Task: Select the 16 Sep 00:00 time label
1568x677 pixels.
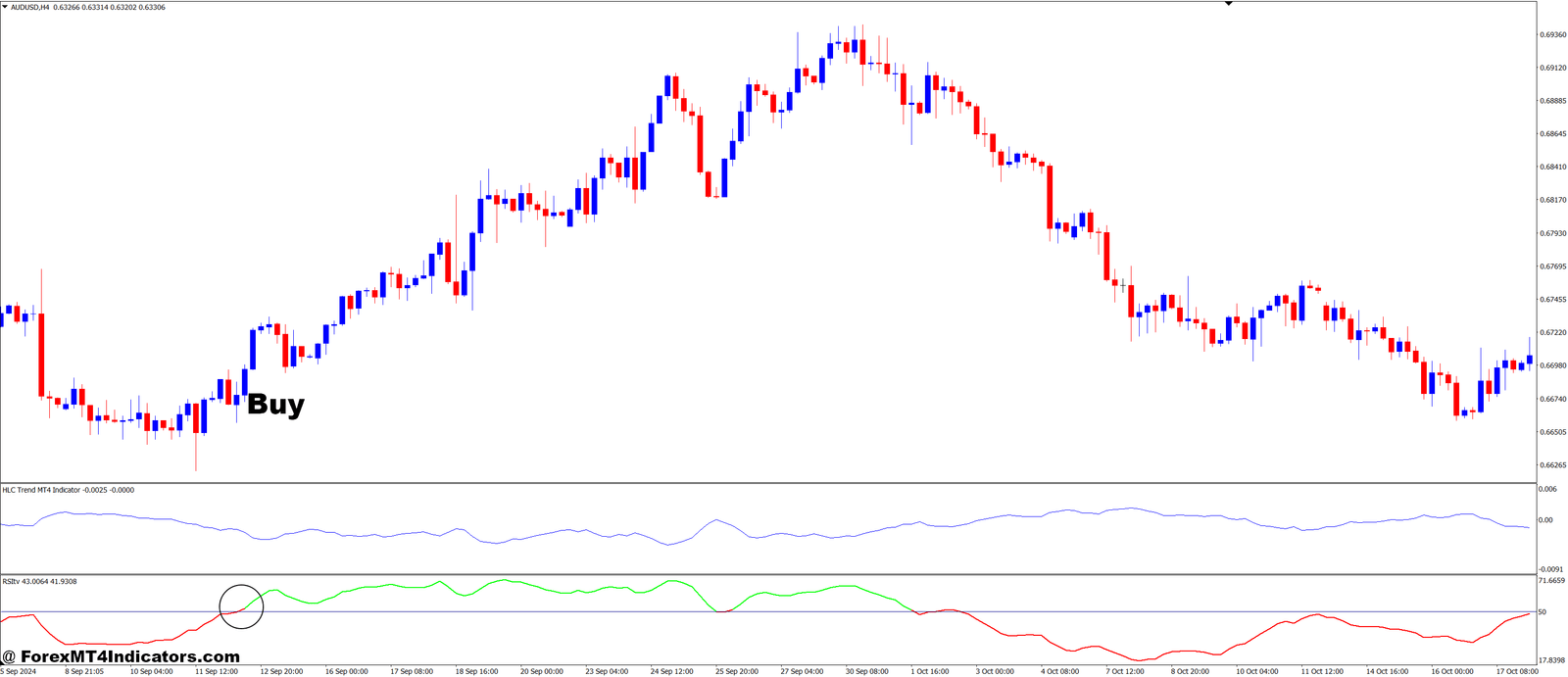Action: 346,671
